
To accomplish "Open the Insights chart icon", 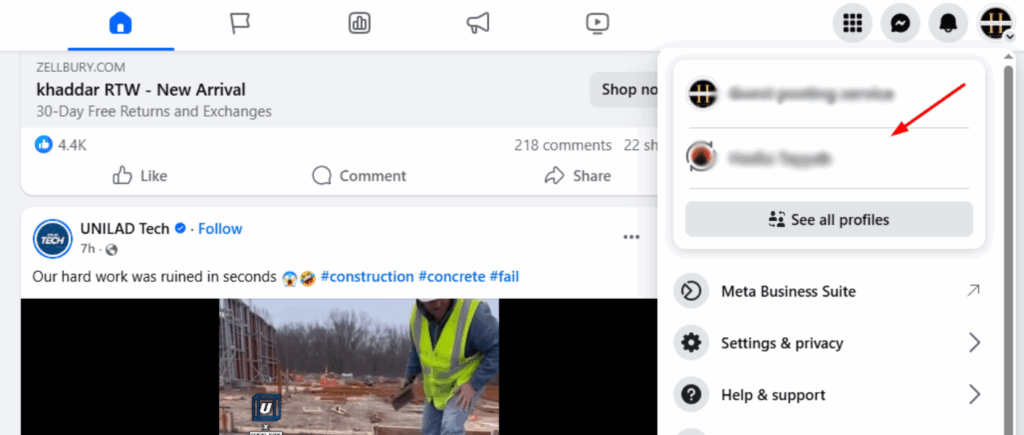I will coord(360,23).
